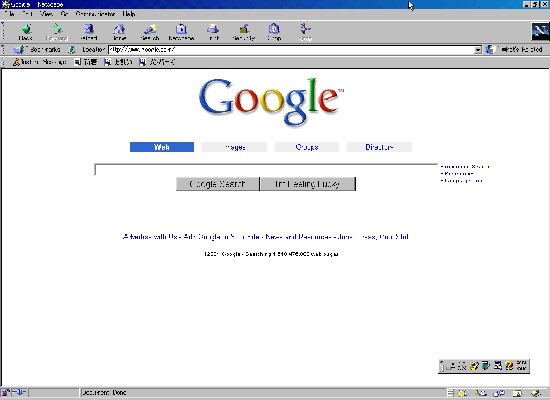
Task: Click the Reload toolbar icon
Action: click(x=89, y=32)
